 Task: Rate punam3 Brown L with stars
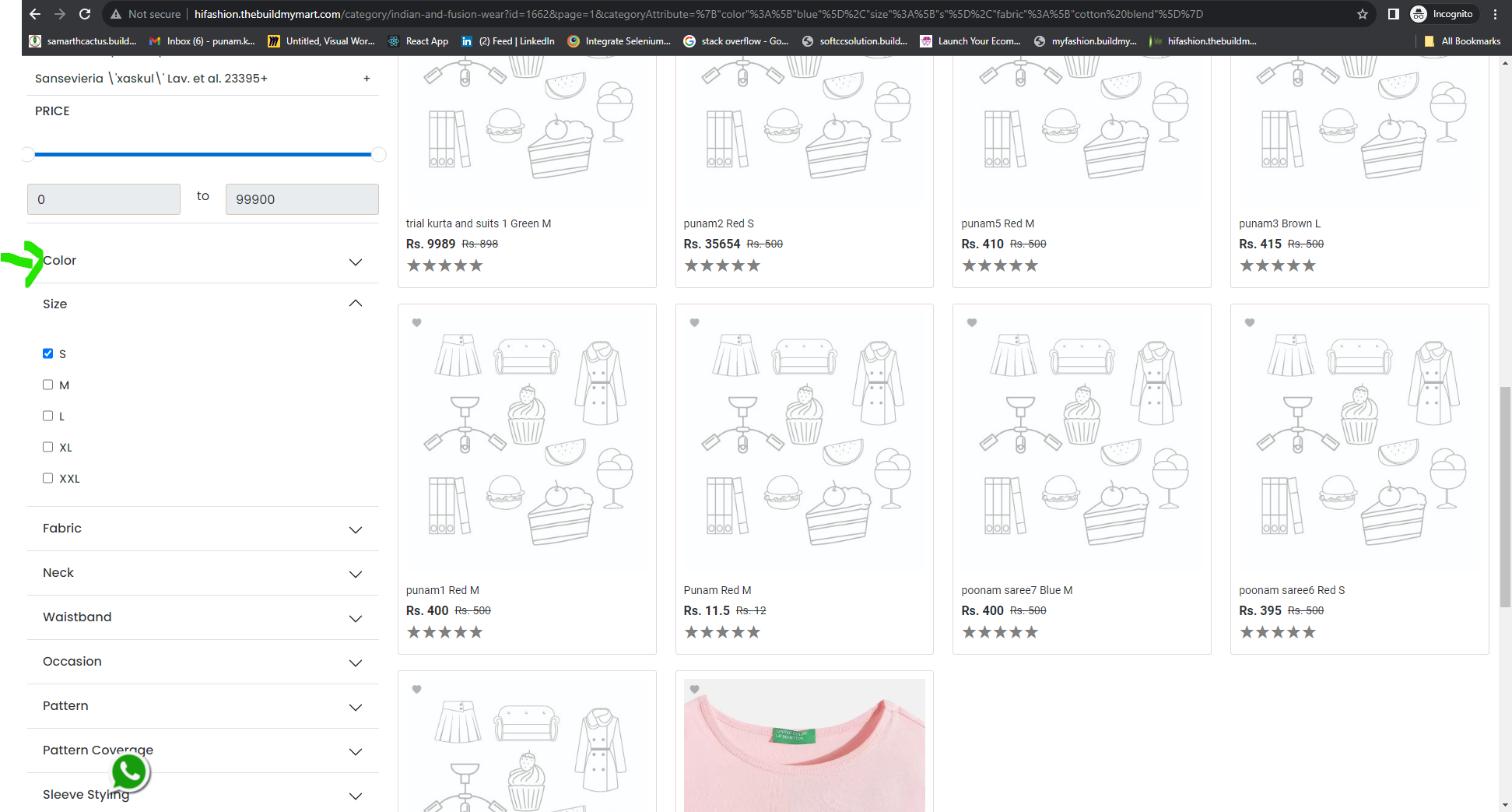[1279, 265]
